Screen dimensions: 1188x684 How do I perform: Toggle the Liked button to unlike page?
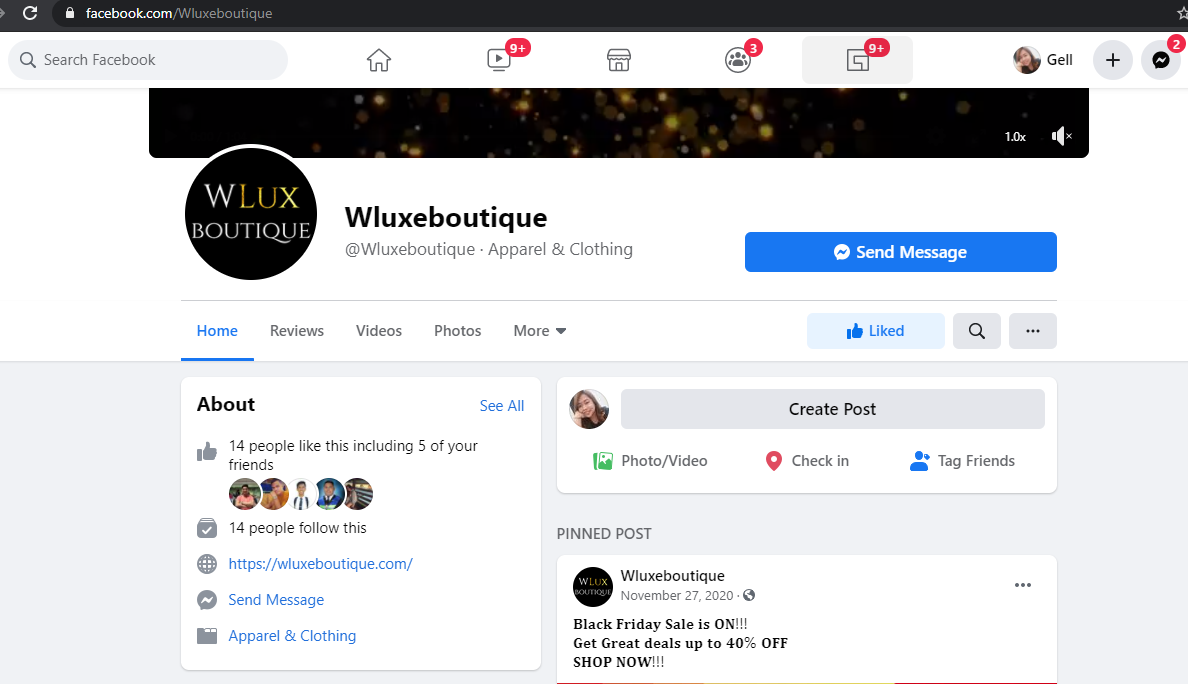(x=875, y=331)
